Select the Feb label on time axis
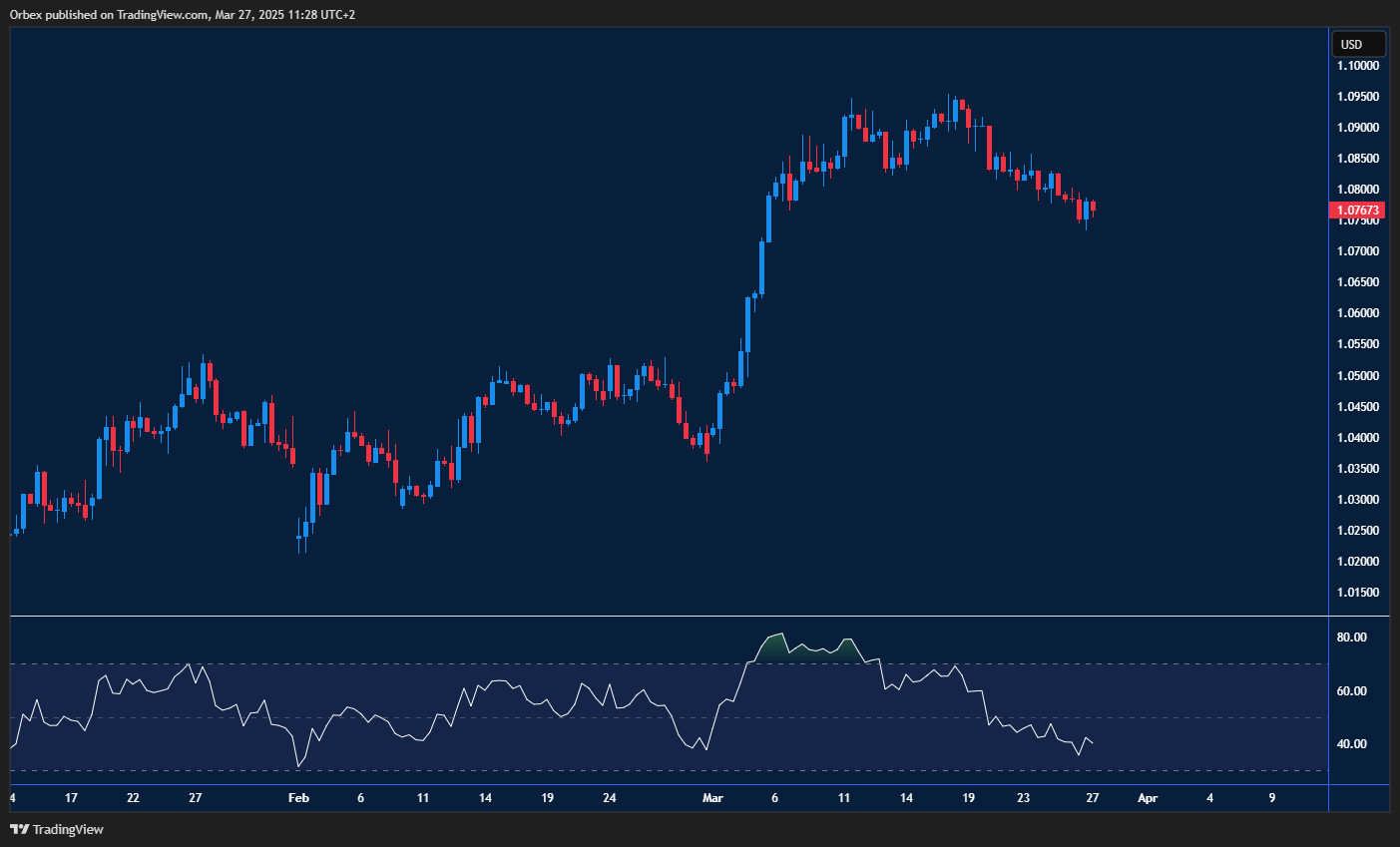The width and height of the screenshot is (1400, 847). [x=298, y=798]
